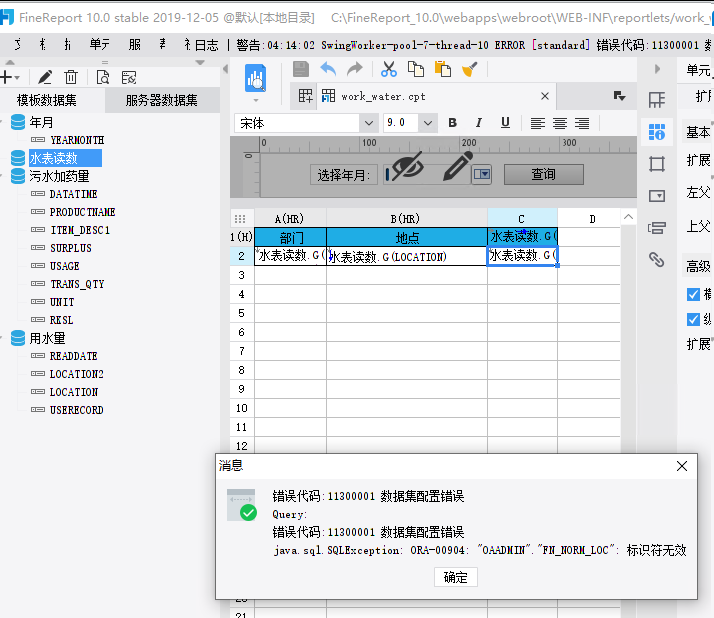This screenshot has width=714, height=618.
Task: Redo the undone action
Action: click(355, 69)
